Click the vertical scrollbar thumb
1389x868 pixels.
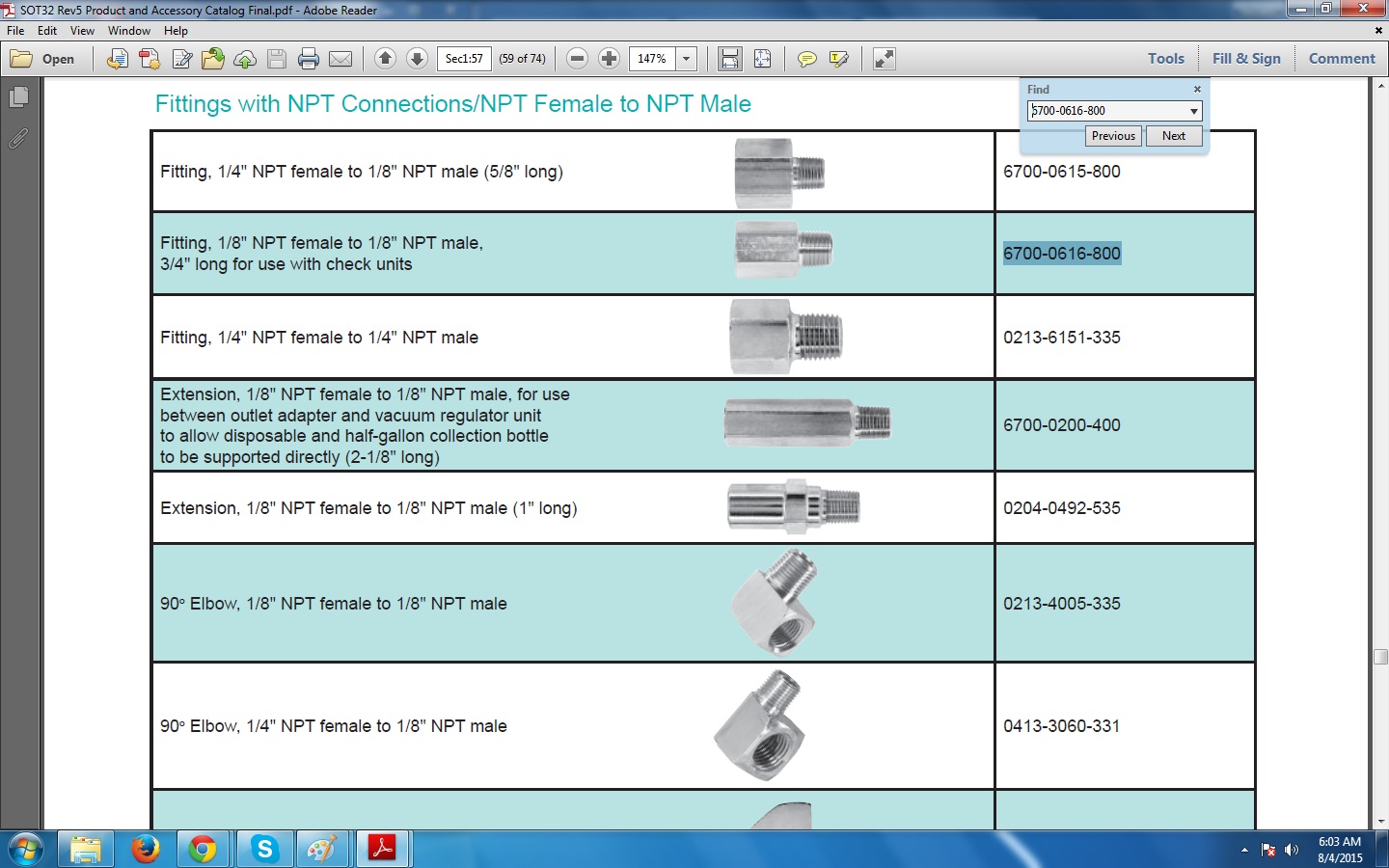click(1380, 657)
